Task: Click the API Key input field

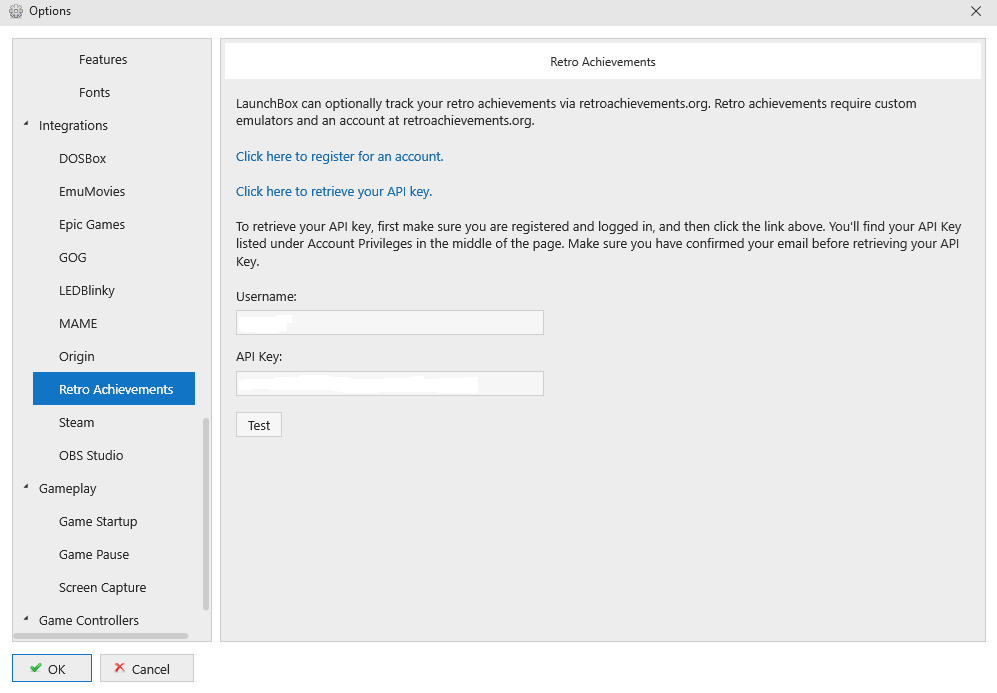Action: pyautogui.click(x=390, y=383)
